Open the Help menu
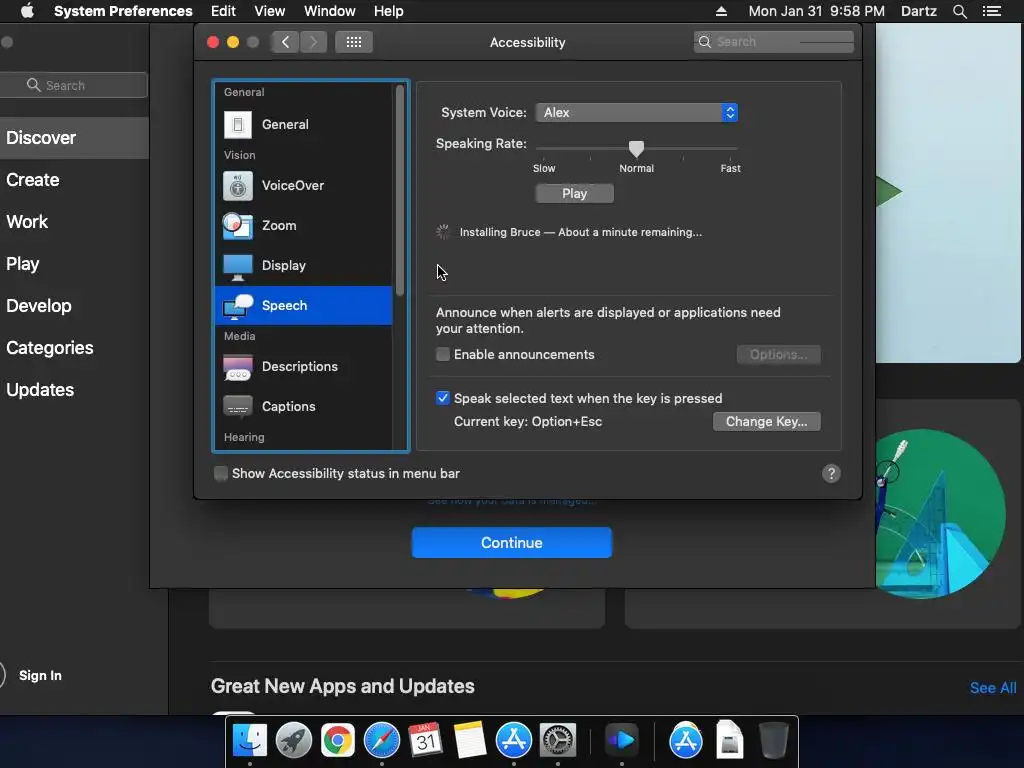This screenshot has width=1024, height=768. click(x=389, y=11)
